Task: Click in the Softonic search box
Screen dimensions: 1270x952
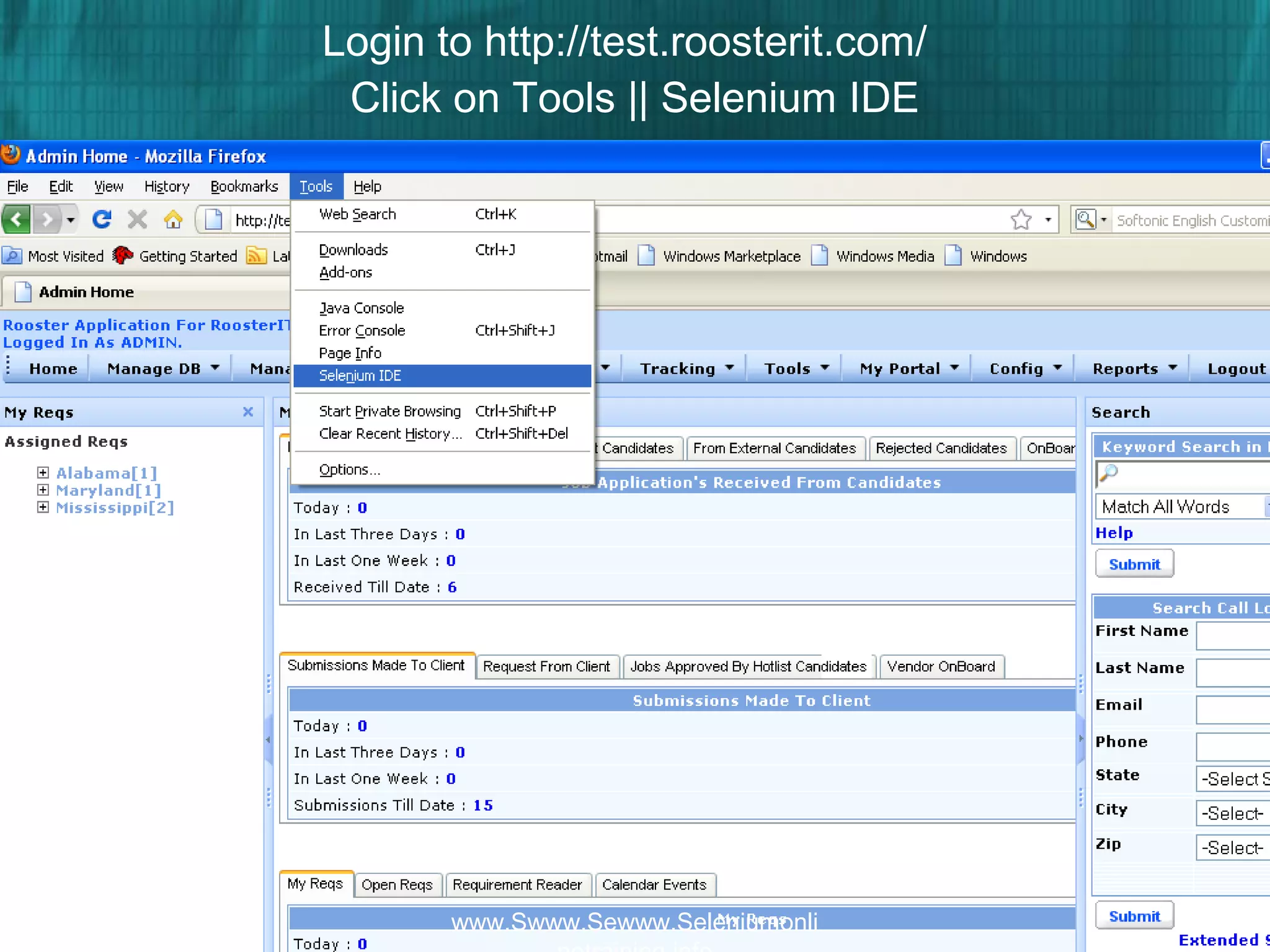Action: point(1192,221)
